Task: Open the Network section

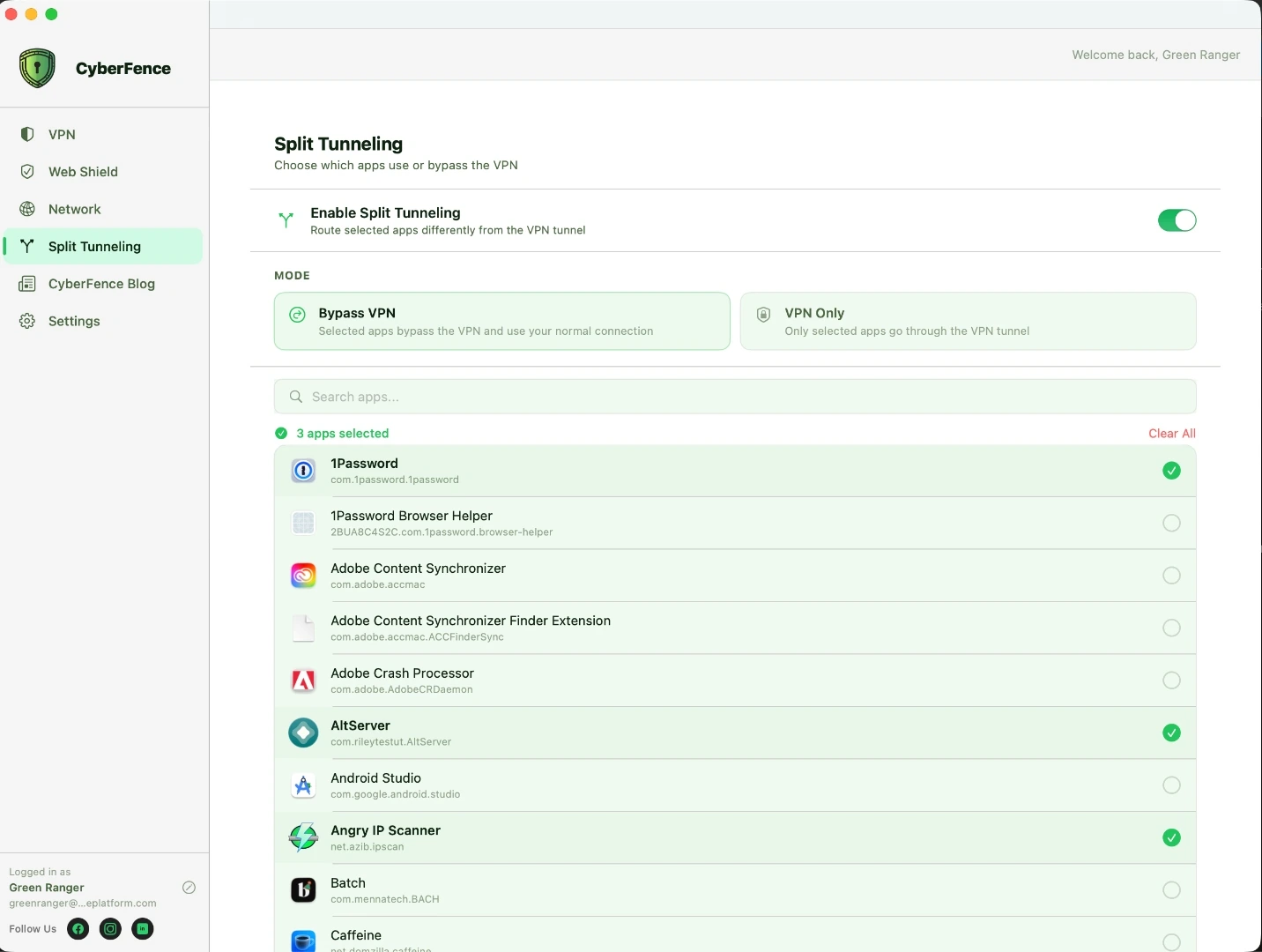Action: point(104,209)
